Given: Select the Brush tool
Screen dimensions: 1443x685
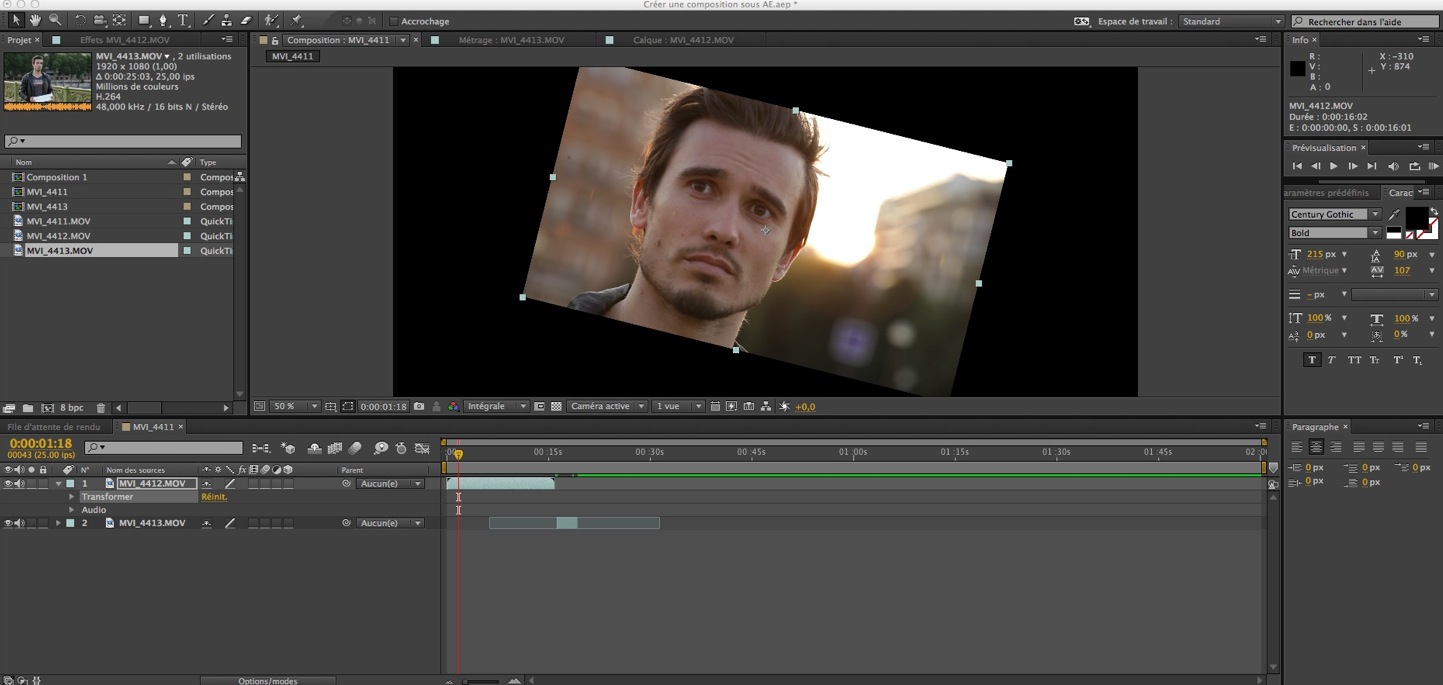Looking at the screenshot, I should (x=206, y=20).
